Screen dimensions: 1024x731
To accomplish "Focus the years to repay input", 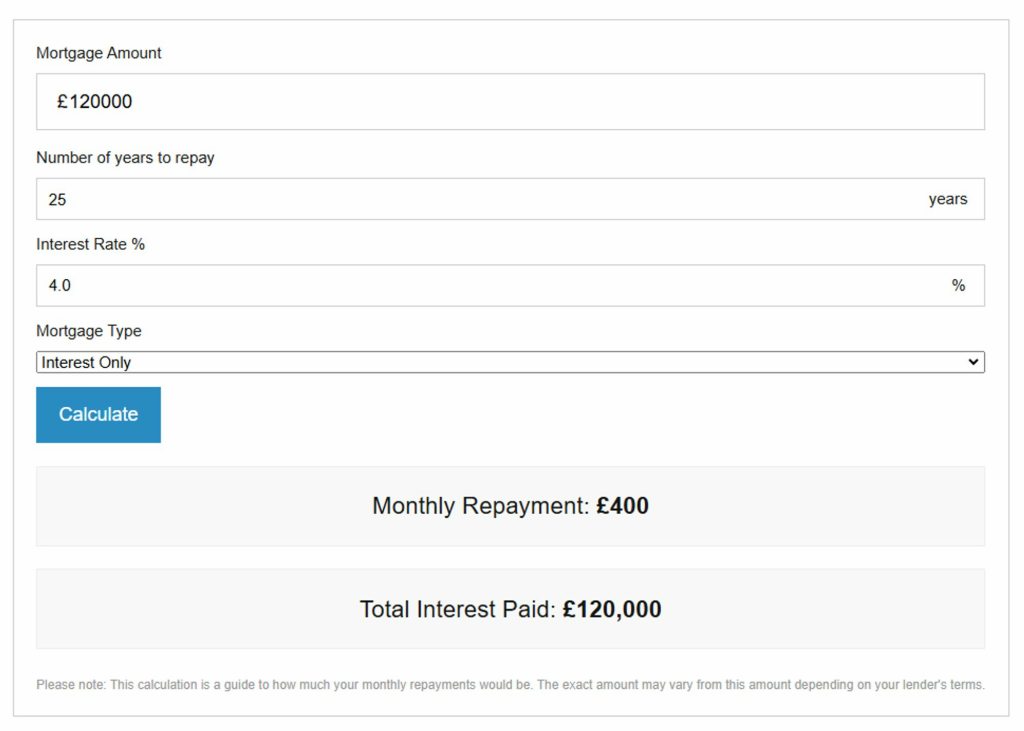I will (x=480, y=199).
